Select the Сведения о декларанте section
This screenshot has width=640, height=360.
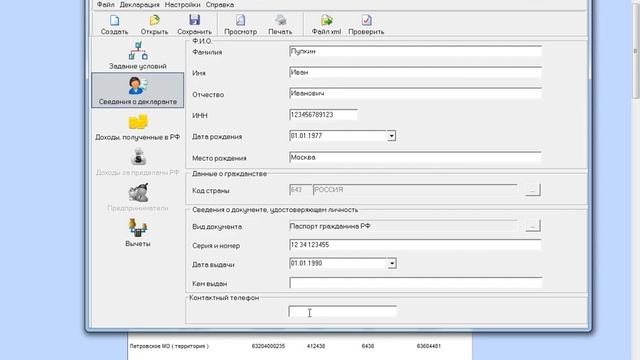point(138,90)
